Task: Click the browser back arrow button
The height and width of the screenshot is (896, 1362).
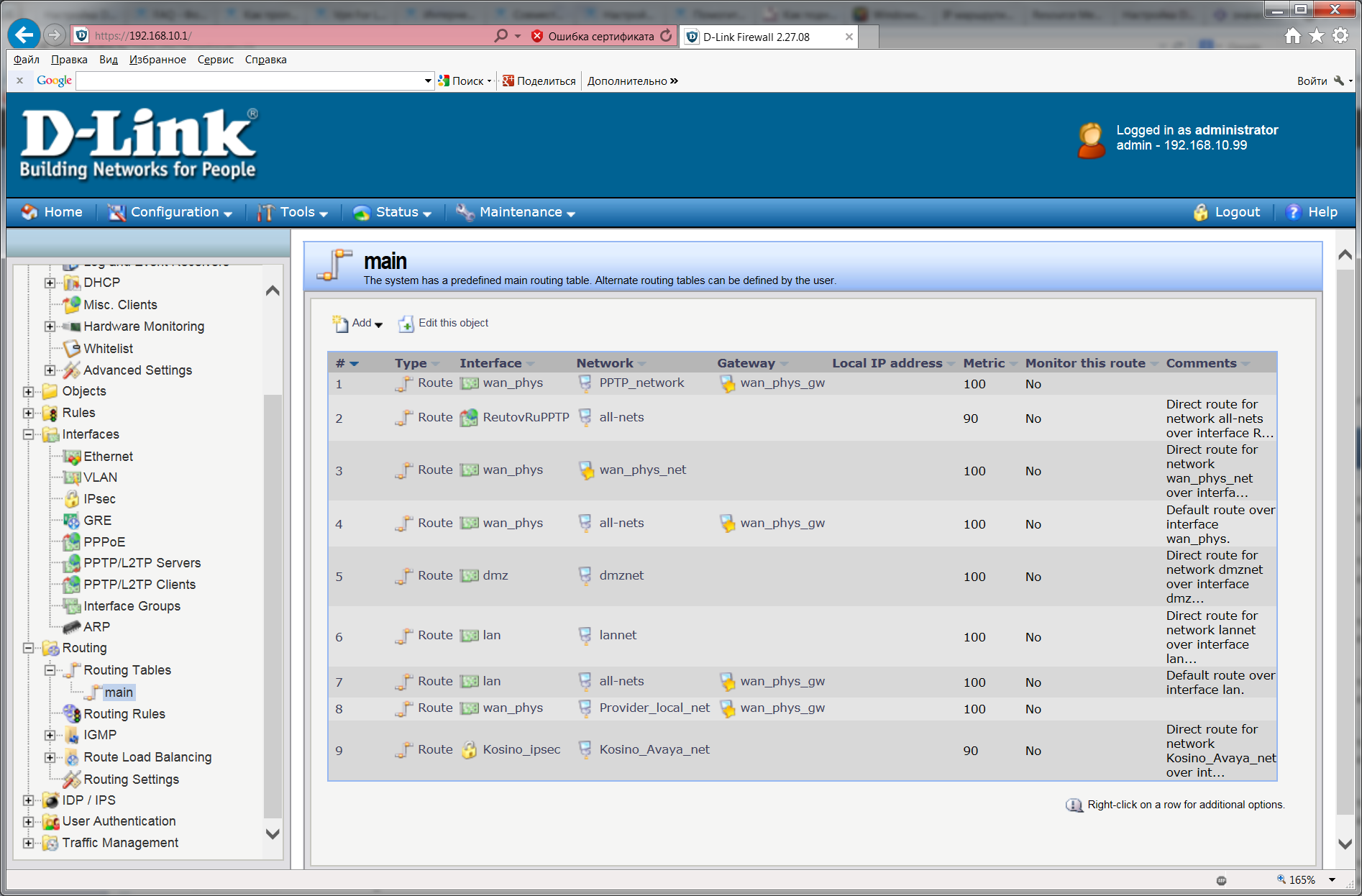Action: [x=24, y=35]
